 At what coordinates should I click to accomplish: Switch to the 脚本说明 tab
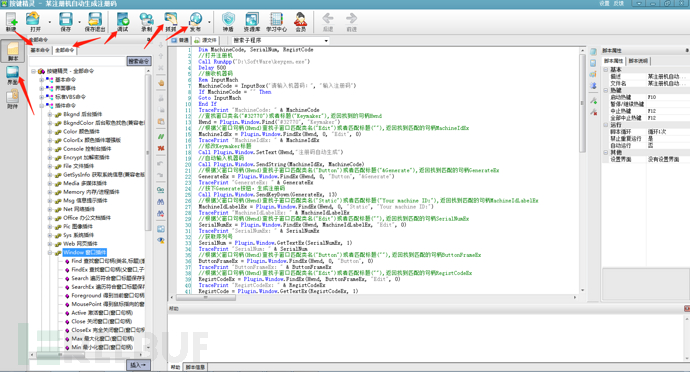coord(638,61)
